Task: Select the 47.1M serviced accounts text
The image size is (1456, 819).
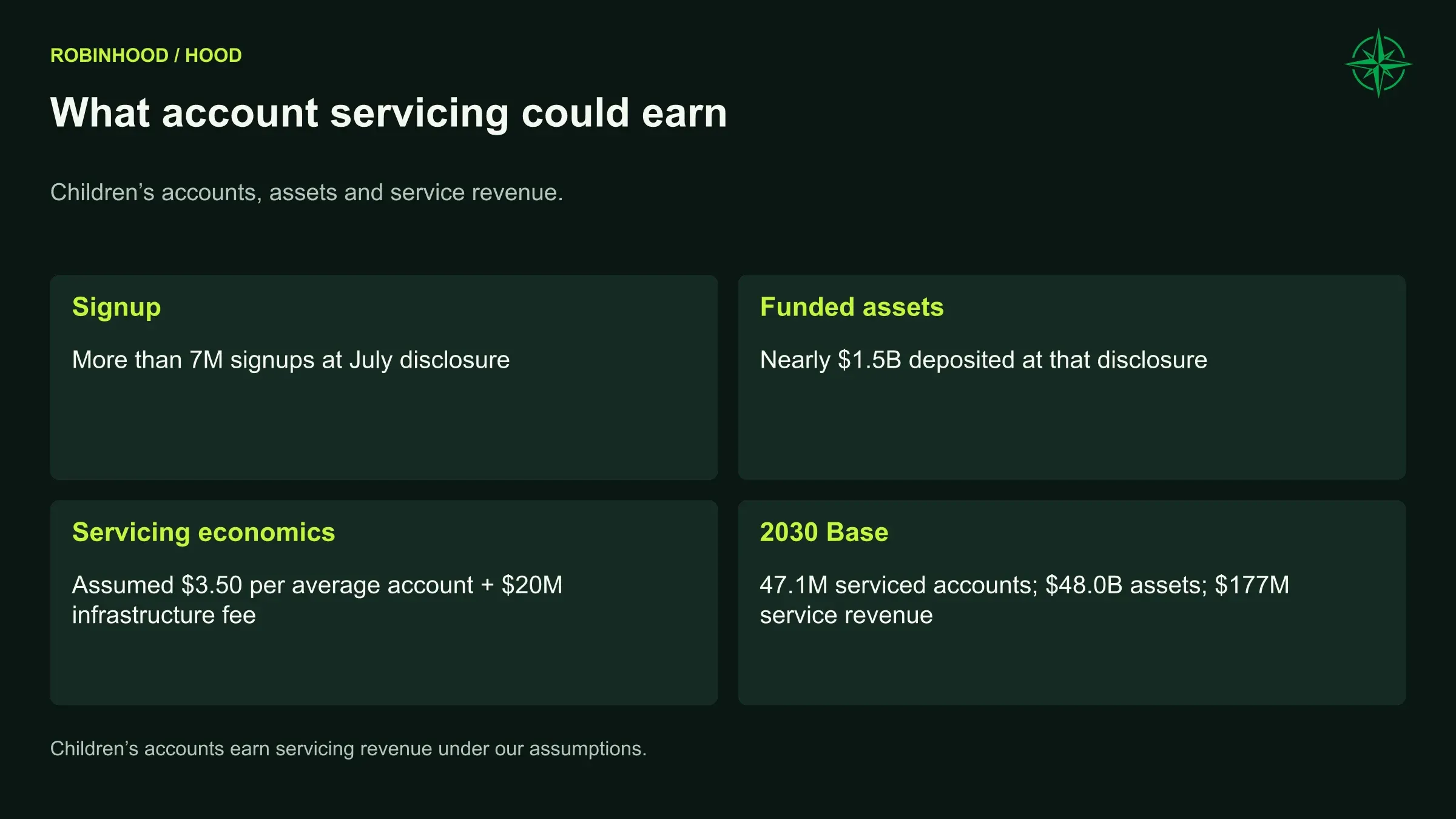Action: coord(1025,600)
